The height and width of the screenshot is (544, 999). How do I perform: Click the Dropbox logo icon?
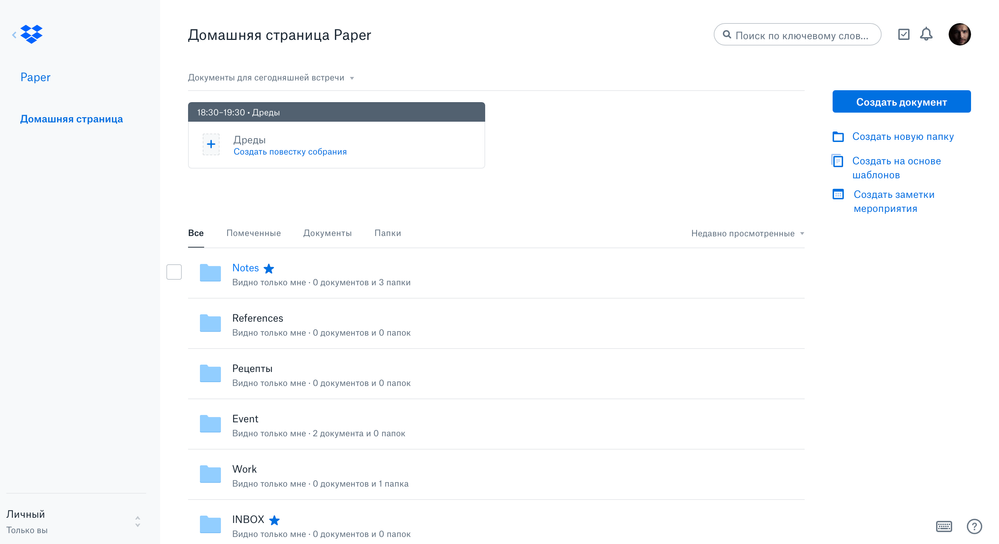click(x=31, y=34)
